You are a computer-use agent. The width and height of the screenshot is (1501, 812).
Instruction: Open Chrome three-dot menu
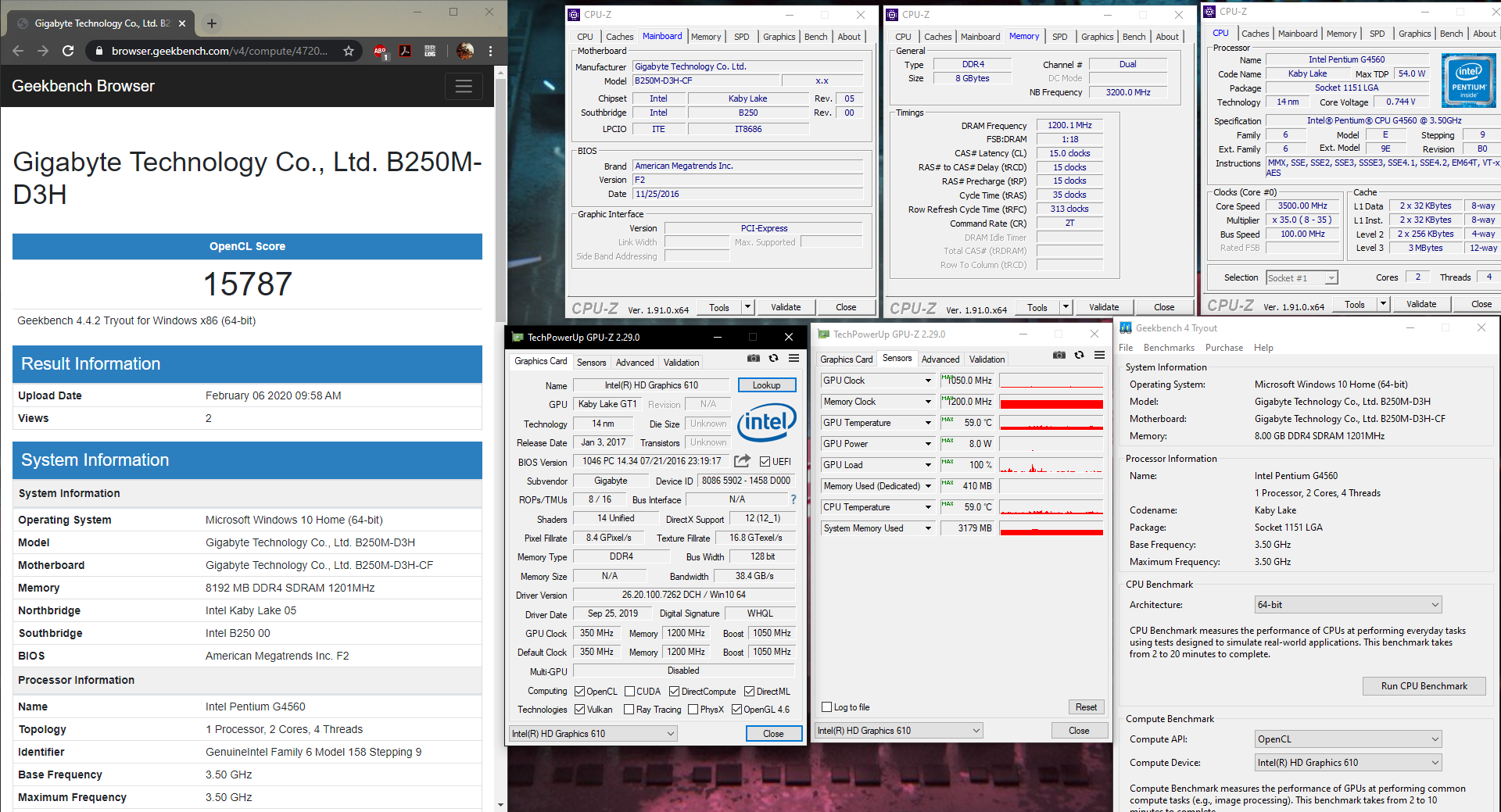(x=490, y=51)
